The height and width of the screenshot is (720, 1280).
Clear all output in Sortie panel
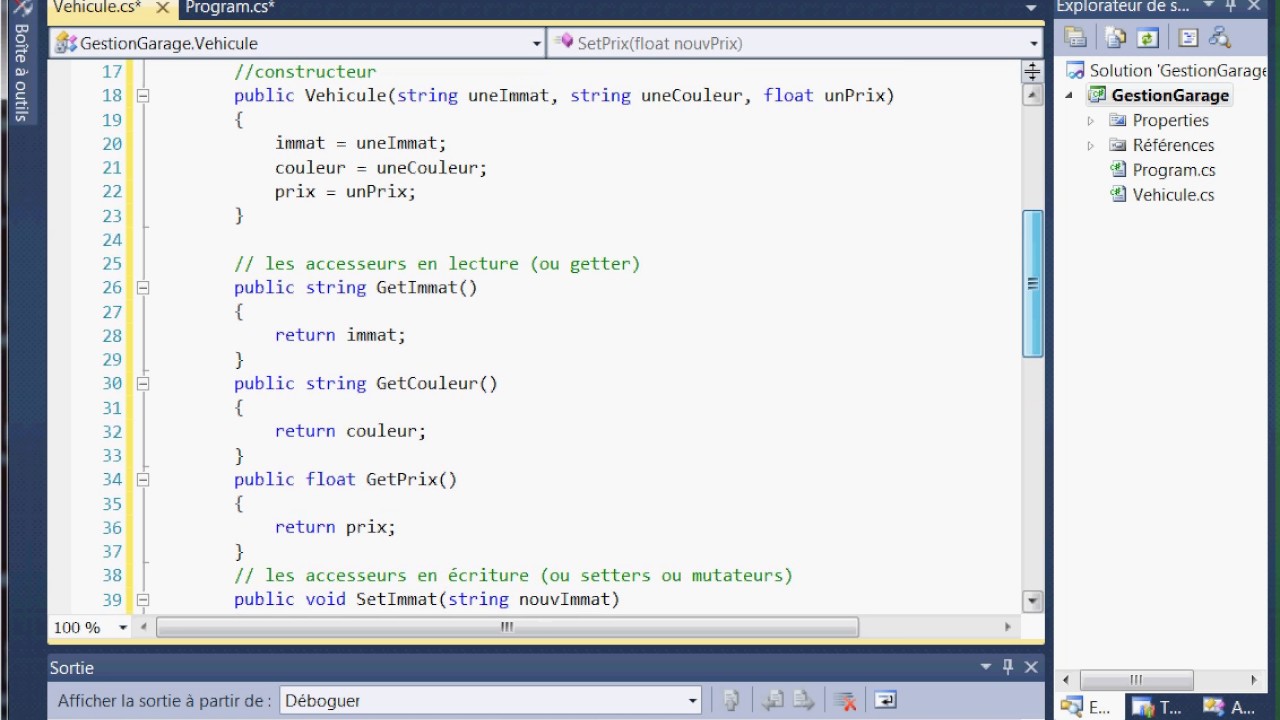[845, 701]
